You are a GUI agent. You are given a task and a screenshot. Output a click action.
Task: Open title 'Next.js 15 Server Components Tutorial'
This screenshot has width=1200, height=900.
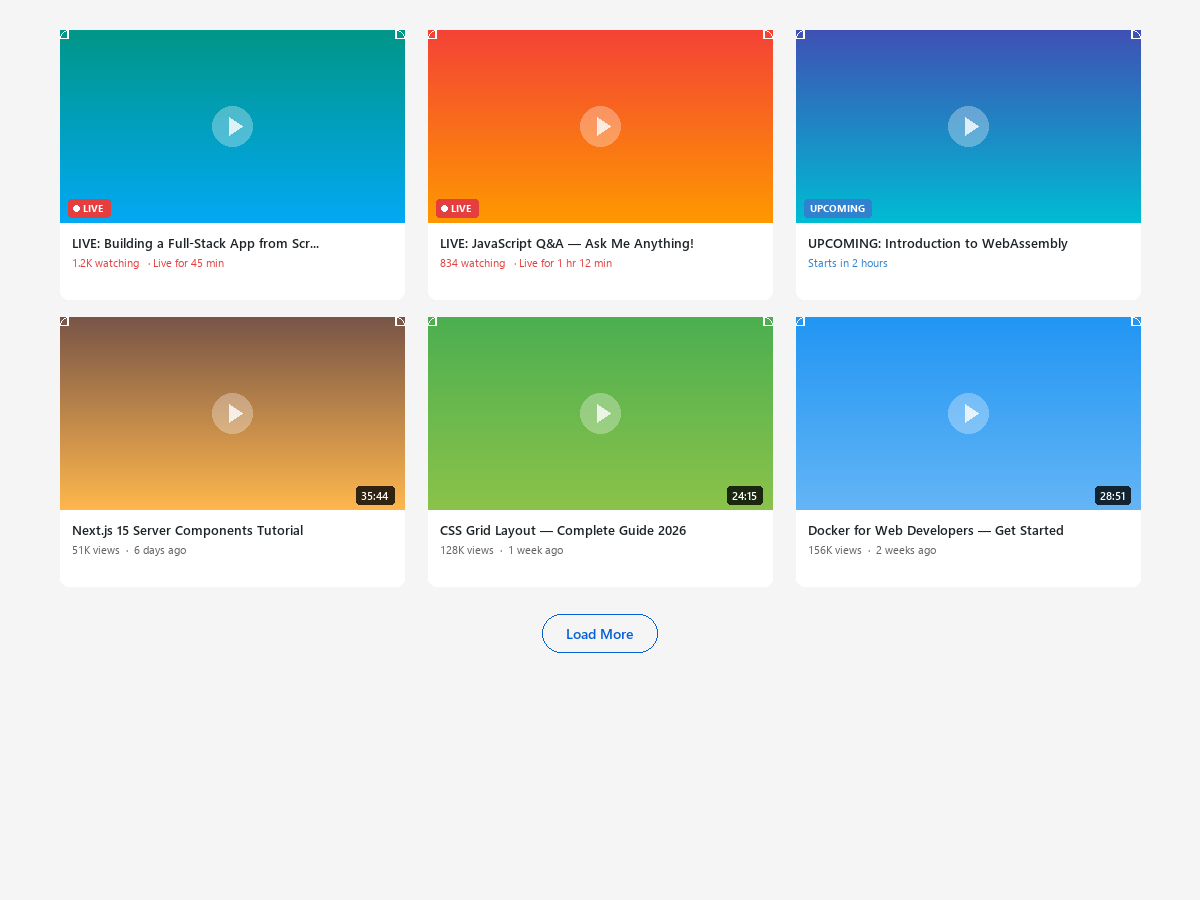point(188,530)
